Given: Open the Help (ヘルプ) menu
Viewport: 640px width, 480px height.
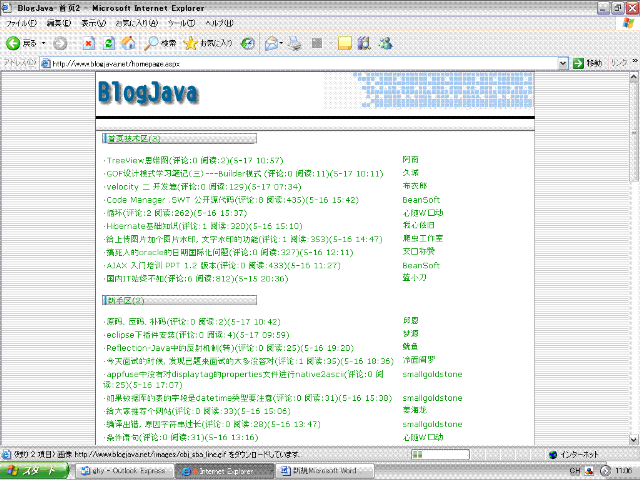Looking at the screenshot, I should [219, 23].
